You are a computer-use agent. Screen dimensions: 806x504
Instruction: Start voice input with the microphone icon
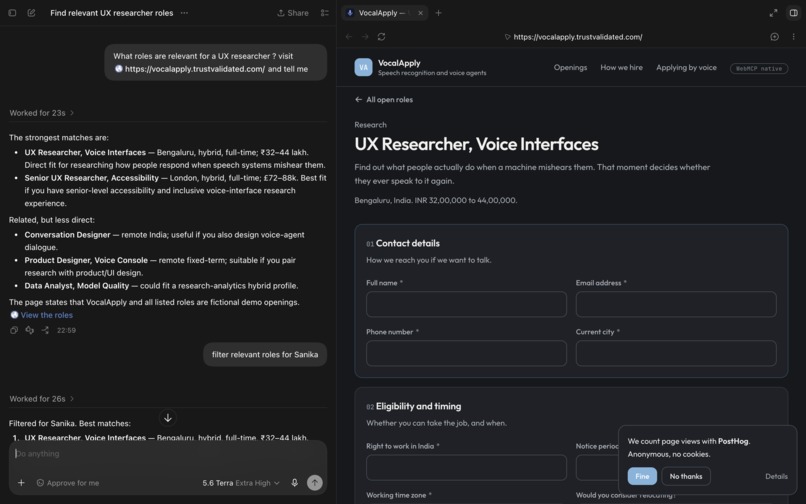click(x=295, y=482)
